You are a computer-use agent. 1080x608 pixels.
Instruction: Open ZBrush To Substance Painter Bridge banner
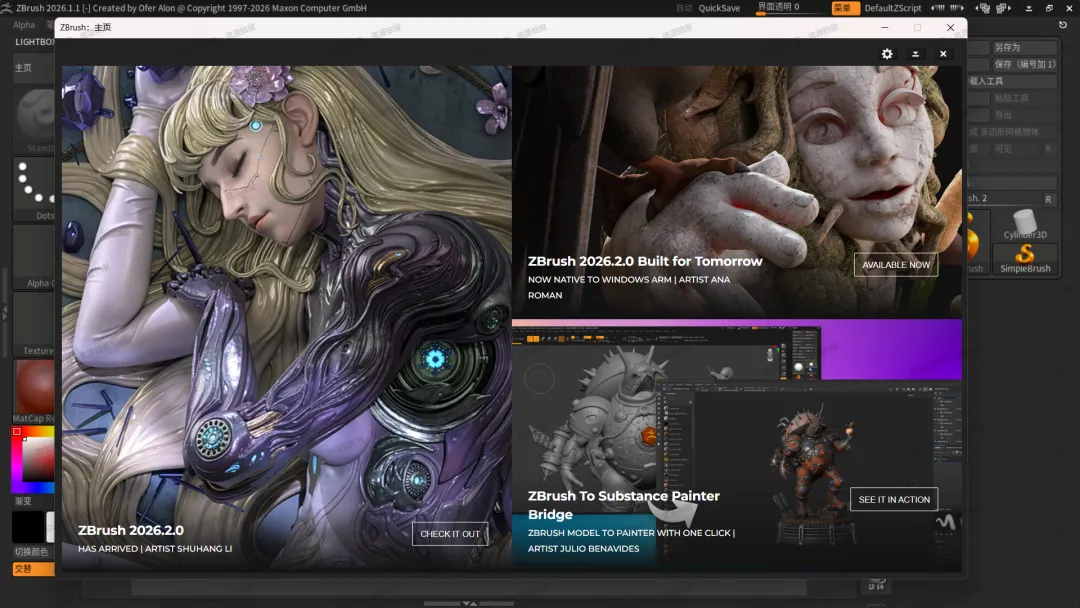(736, 445)
